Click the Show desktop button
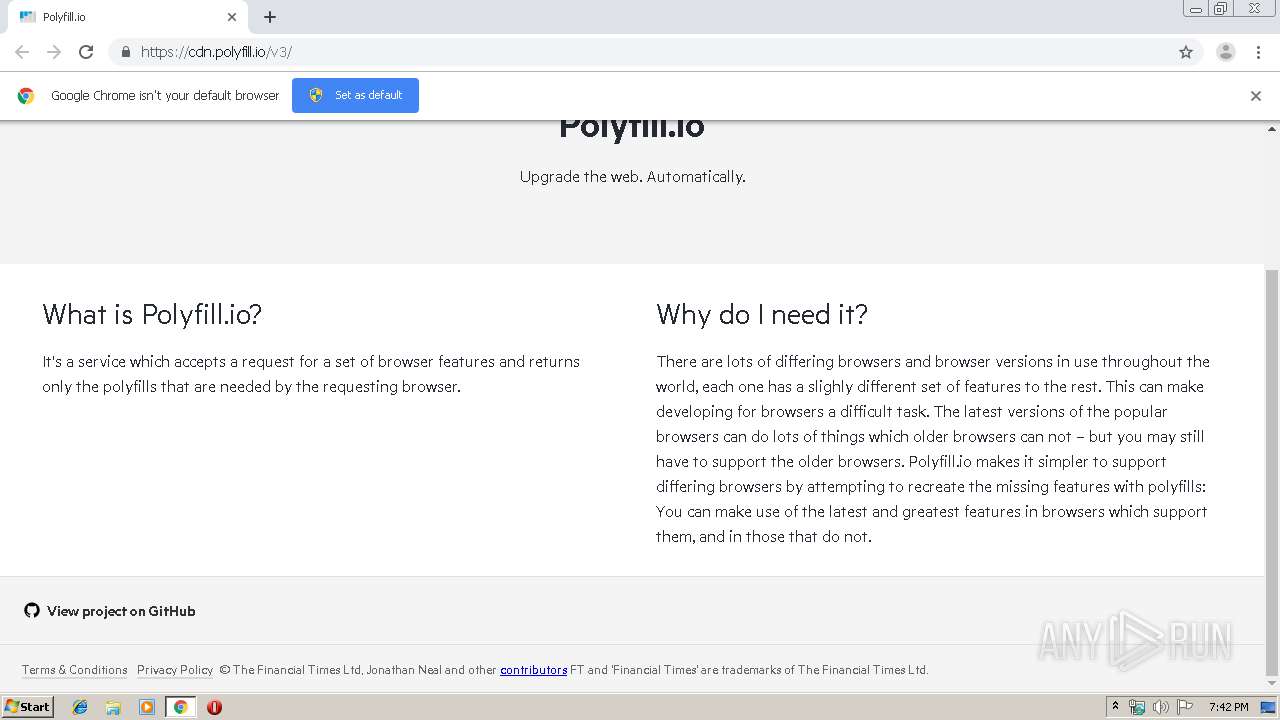The height and width of the screenshot is (720, 1280). [1269, 707]
